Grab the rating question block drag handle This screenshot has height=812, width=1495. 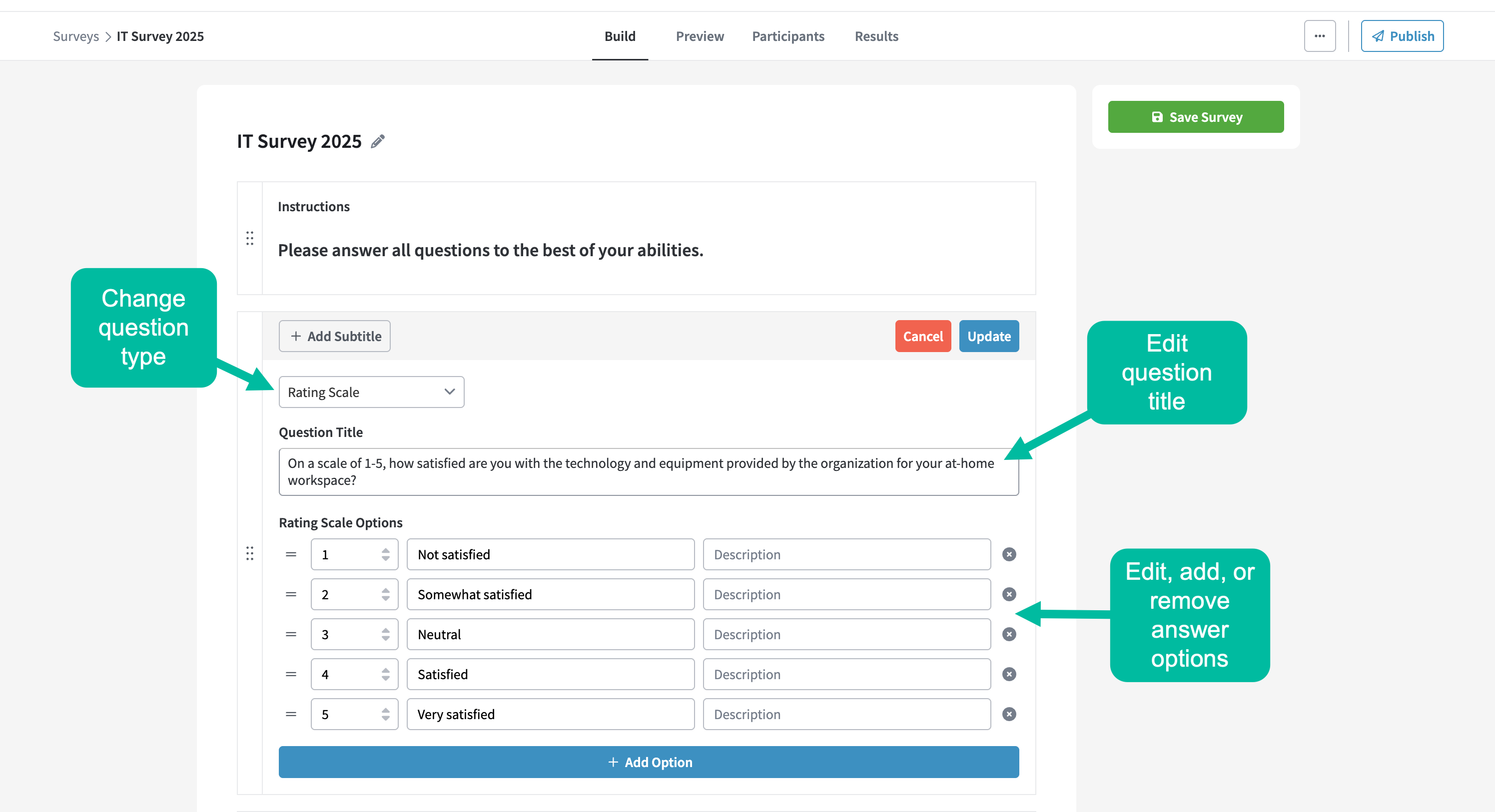pos(249,553)
